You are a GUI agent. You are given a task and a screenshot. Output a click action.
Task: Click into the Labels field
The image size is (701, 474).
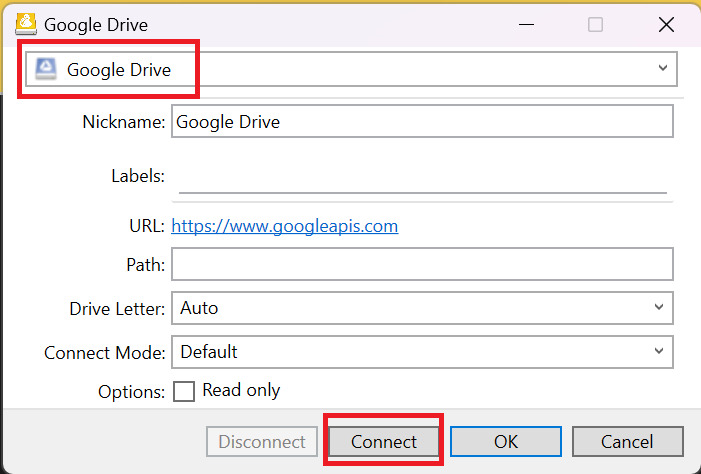[422, 177]
